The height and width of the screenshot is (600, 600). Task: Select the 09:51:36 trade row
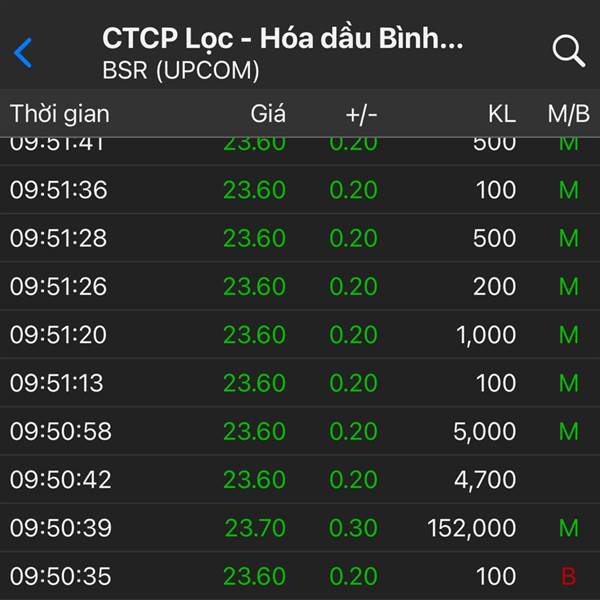point(300,189)
